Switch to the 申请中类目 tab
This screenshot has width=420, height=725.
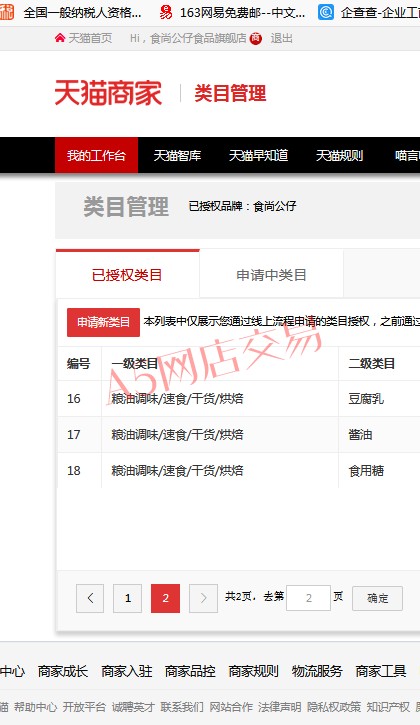pyautogui.click(x=272, y=275)
